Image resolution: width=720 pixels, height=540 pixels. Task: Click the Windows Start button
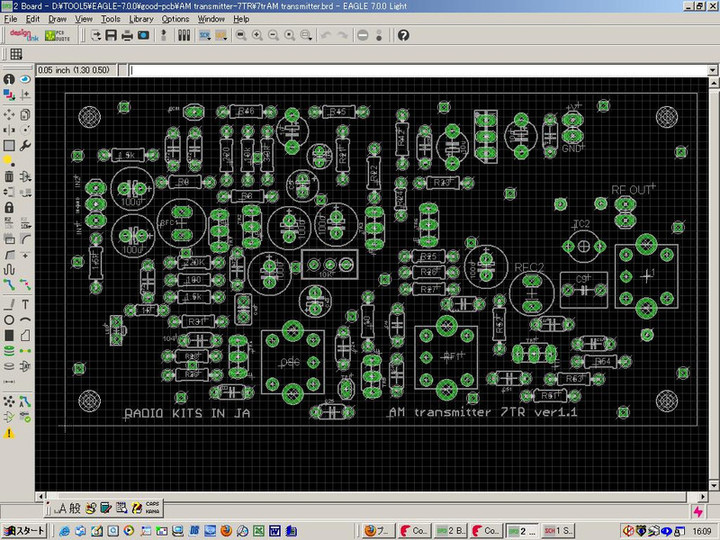click(23, 530)
